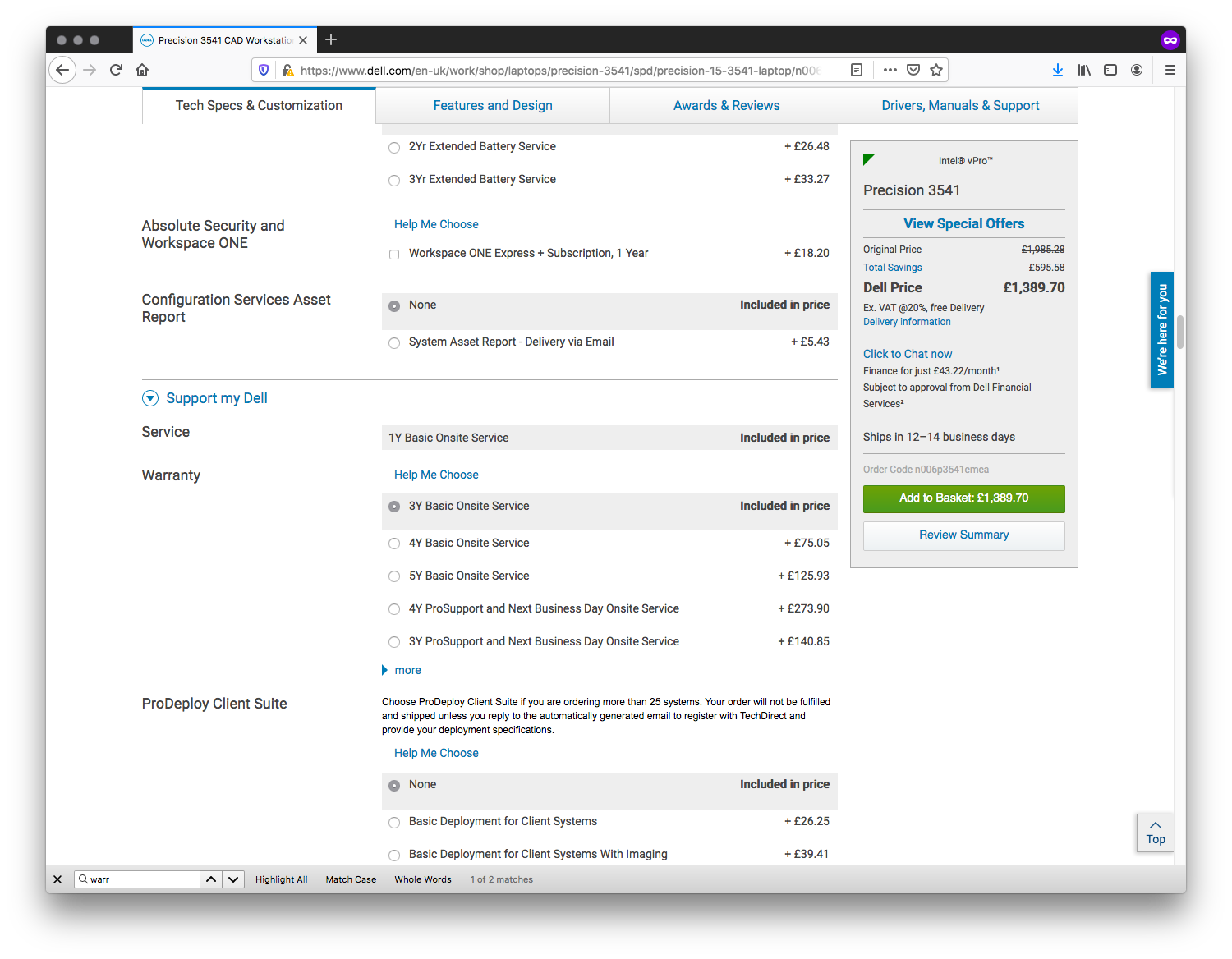Click the find-in-page search field
The height and width of the screenshot is (959, 1232).
137,879
